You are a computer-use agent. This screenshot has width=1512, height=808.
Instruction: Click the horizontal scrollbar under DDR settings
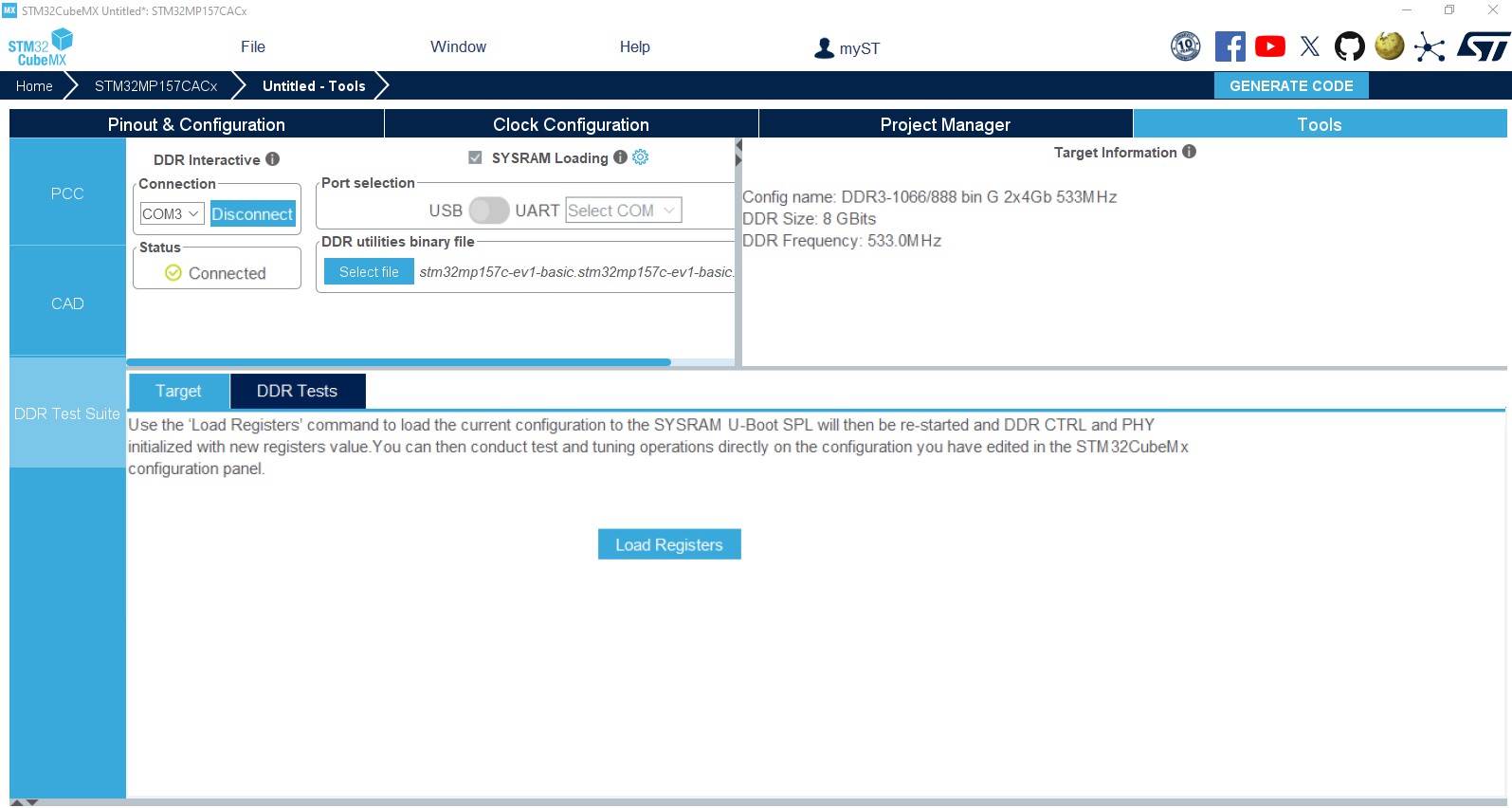pos(398,362)
